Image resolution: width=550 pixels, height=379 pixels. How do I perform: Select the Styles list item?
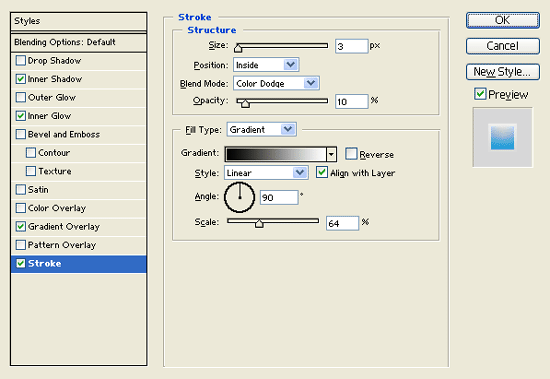79,21
